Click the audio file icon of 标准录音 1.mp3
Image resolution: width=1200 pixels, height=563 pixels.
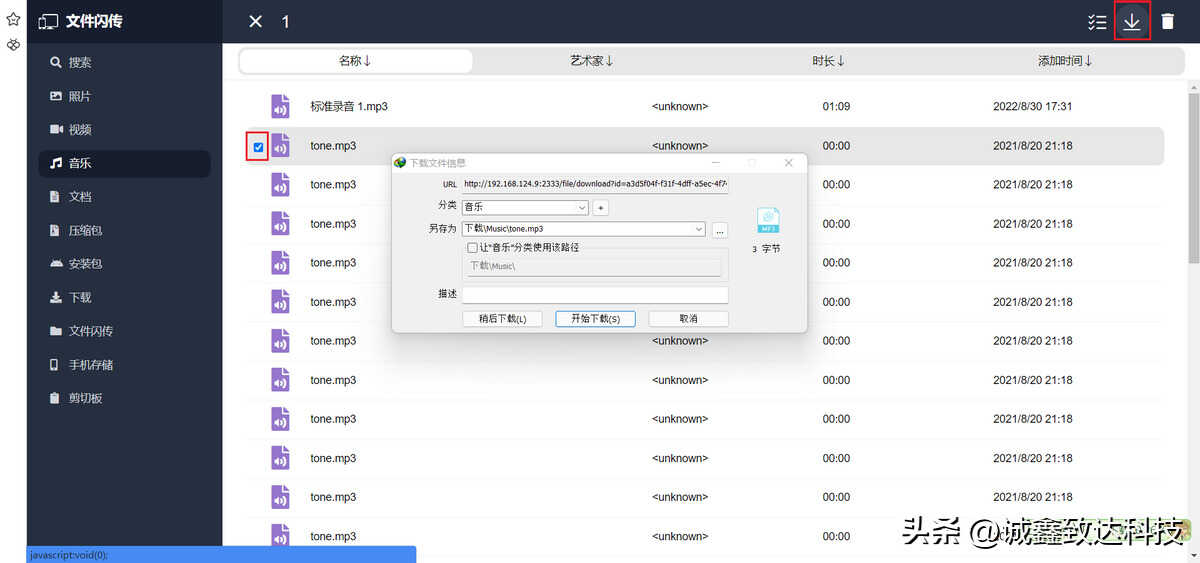(280, 106)
